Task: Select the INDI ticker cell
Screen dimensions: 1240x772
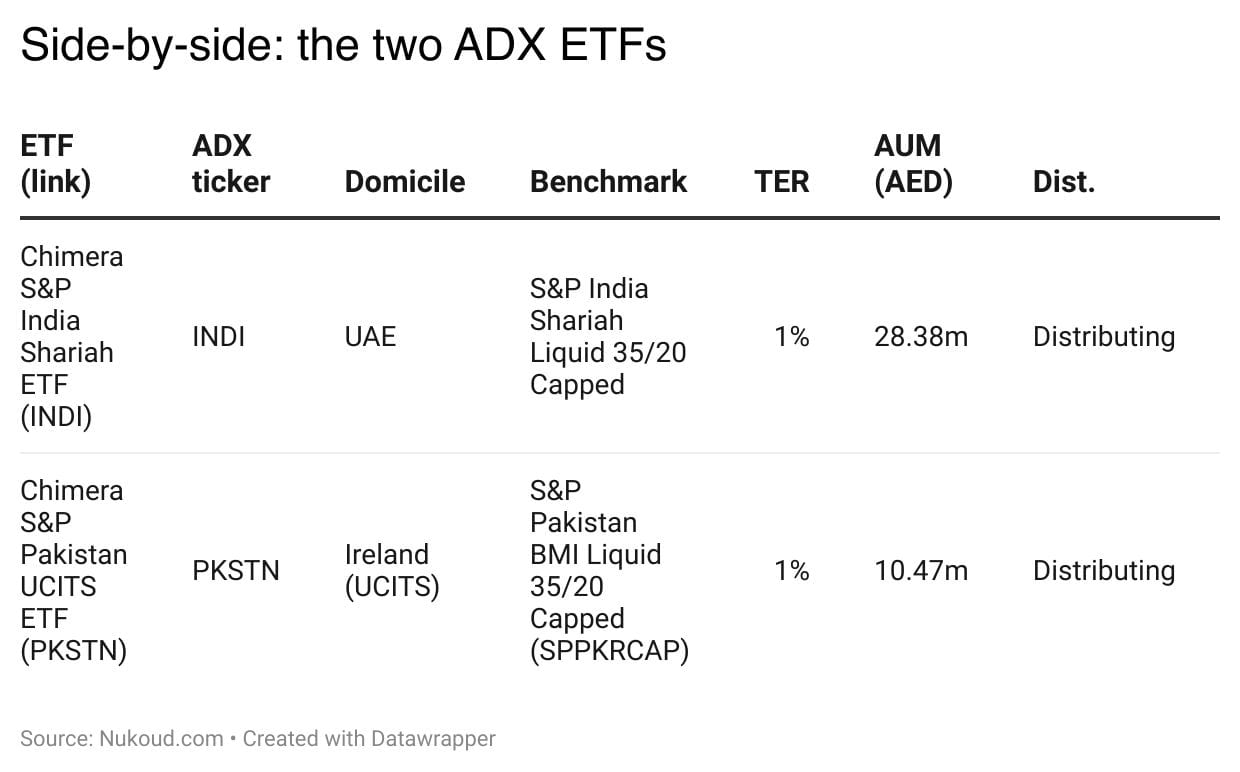Action: [x=218, y=337]
